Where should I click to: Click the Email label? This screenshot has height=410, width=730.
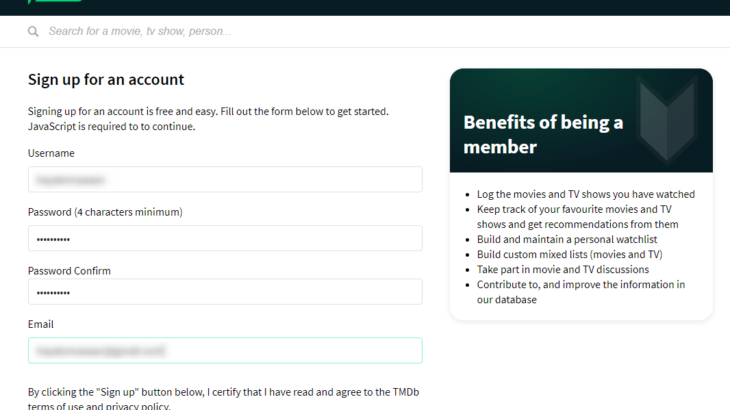pos(41,324)
